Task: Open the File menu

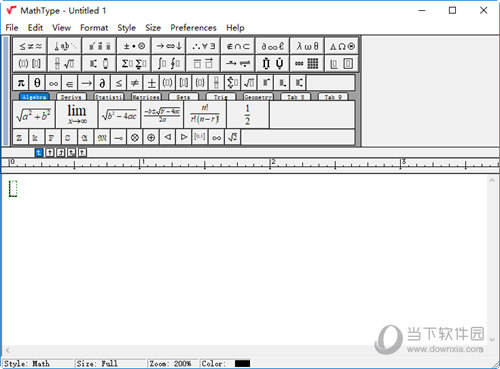Action: point(12,28)
